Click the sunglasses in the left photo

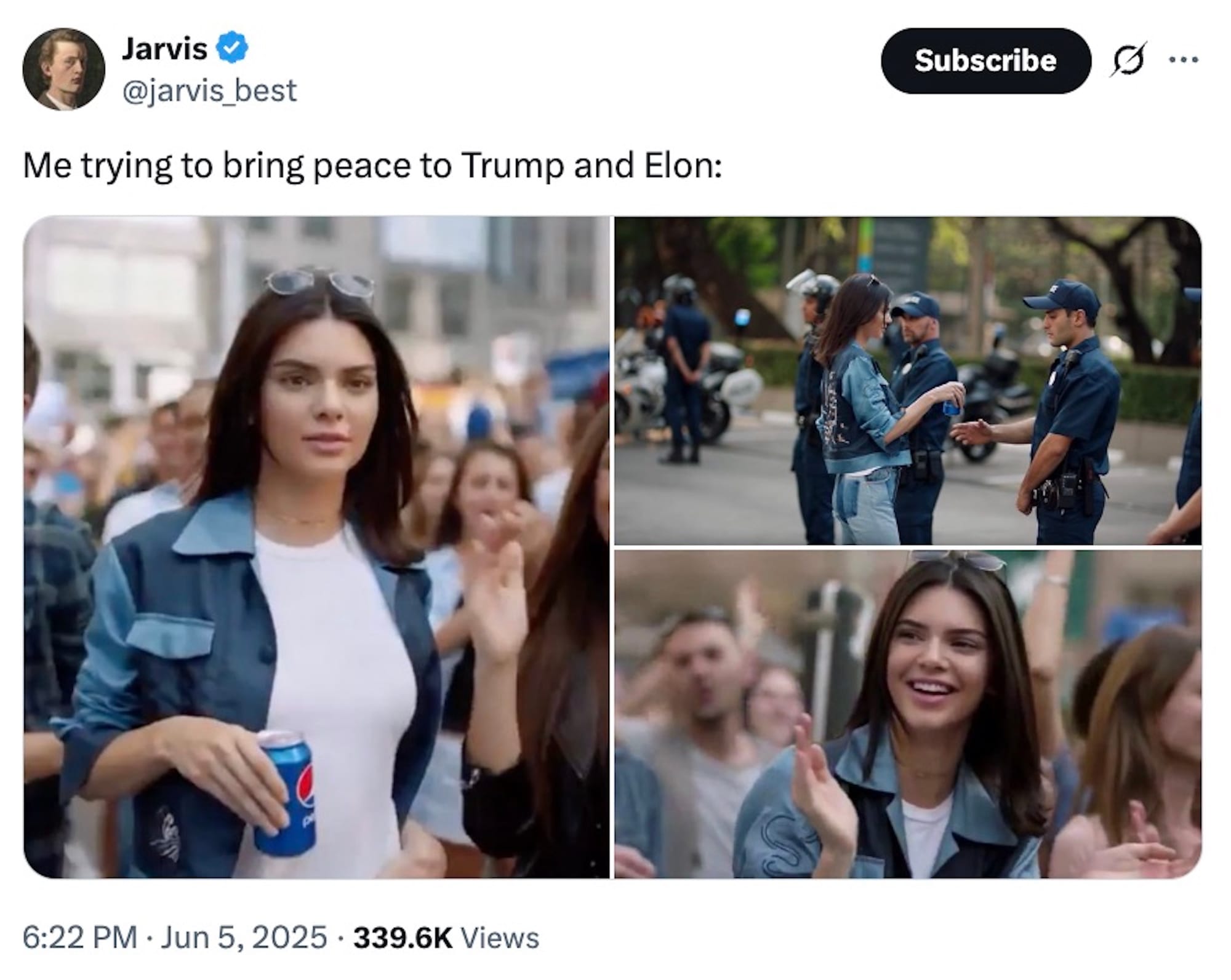click(x=319, y=284)
